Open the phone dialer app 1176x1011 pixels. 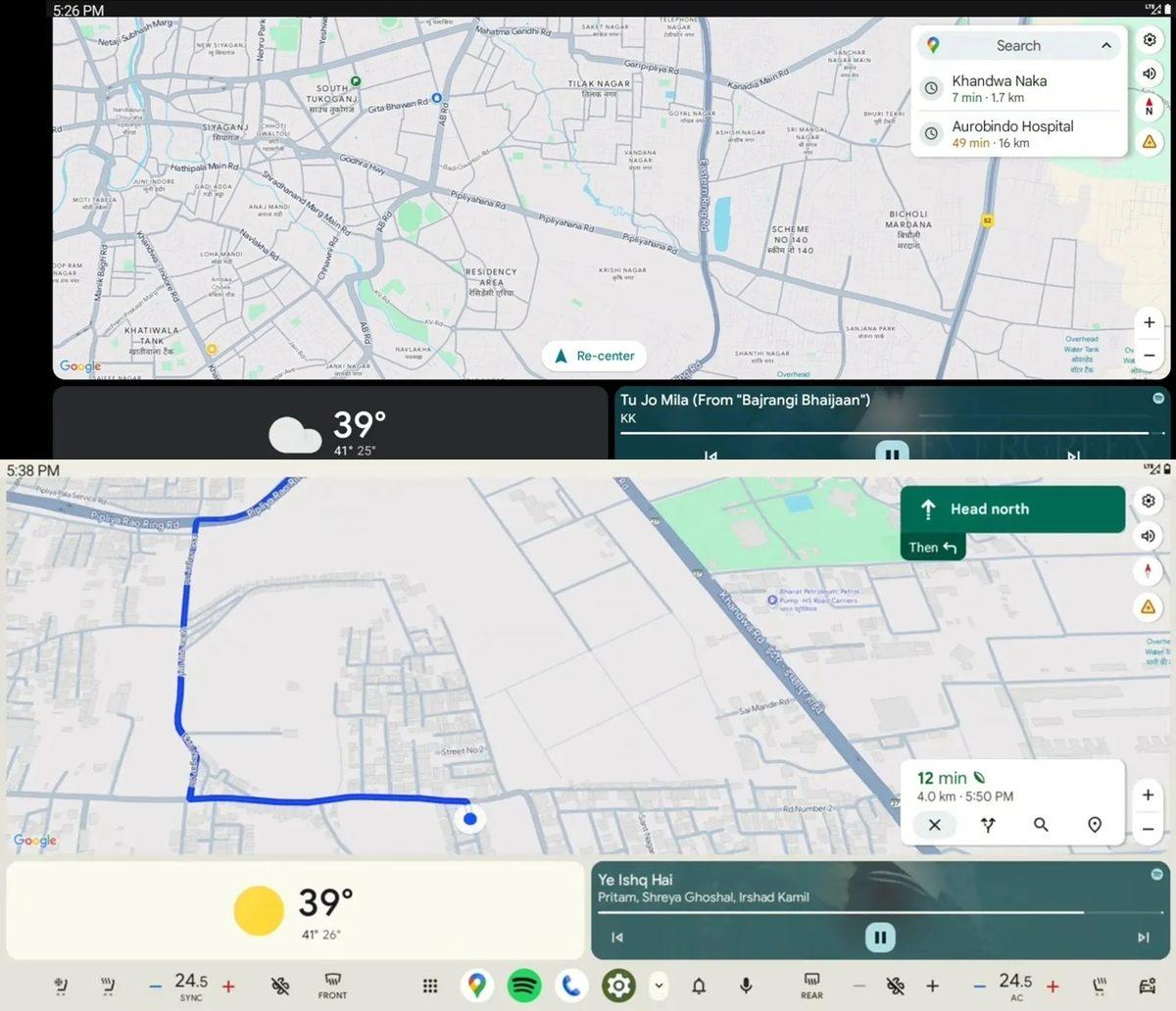coord(571,986)
